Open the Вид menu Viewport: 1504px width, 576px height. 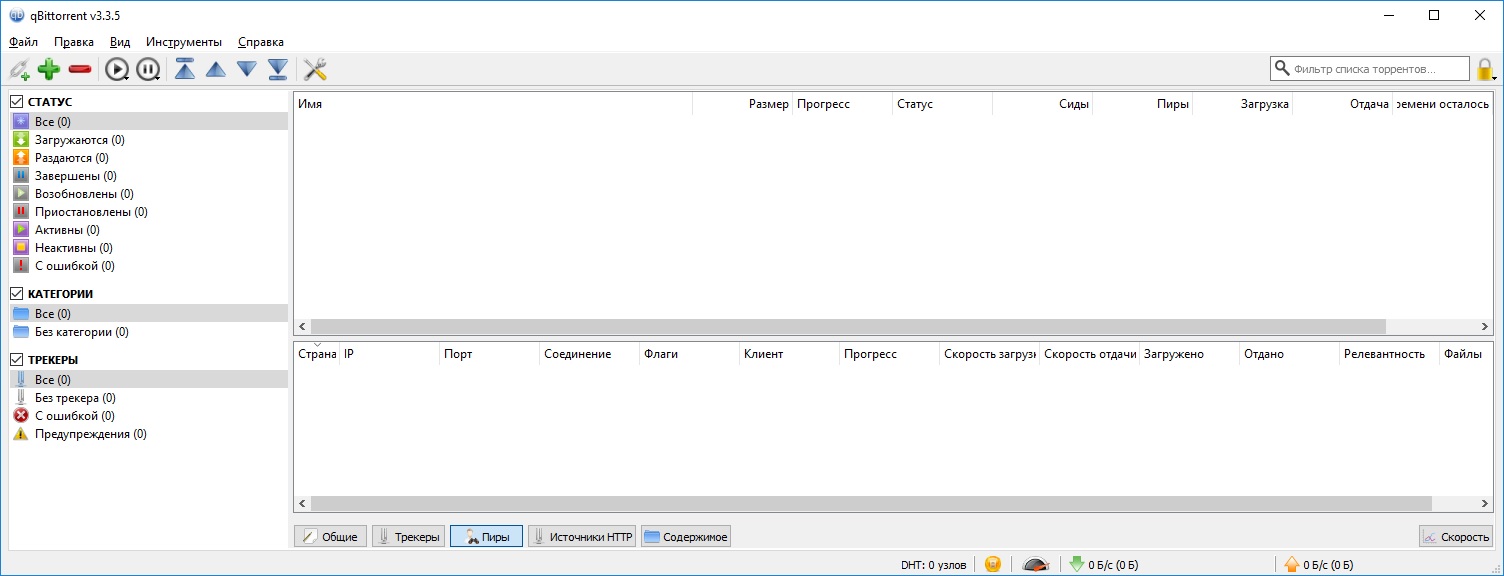[120, 42]
